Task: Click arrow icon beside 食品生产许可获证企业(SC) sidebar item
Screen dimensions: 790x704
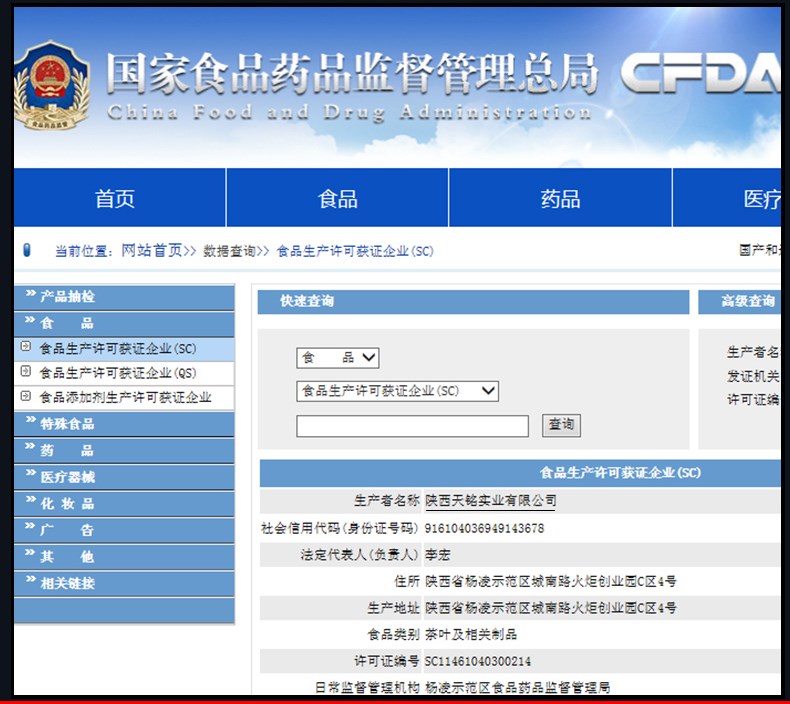Action: click(25, 347)
